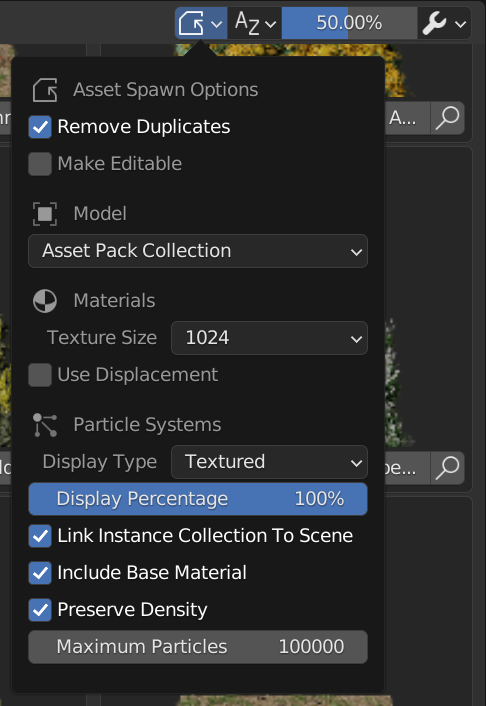Click the Materials section sphere icon

coord(45,301)
